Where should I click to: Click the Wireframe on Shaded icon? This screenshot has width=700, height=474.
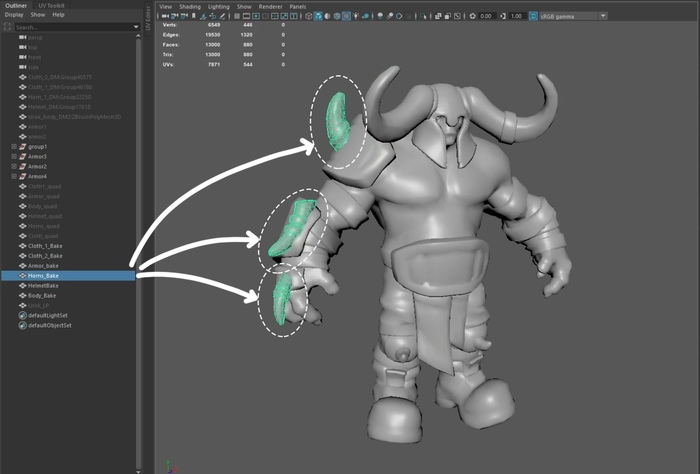337,16
